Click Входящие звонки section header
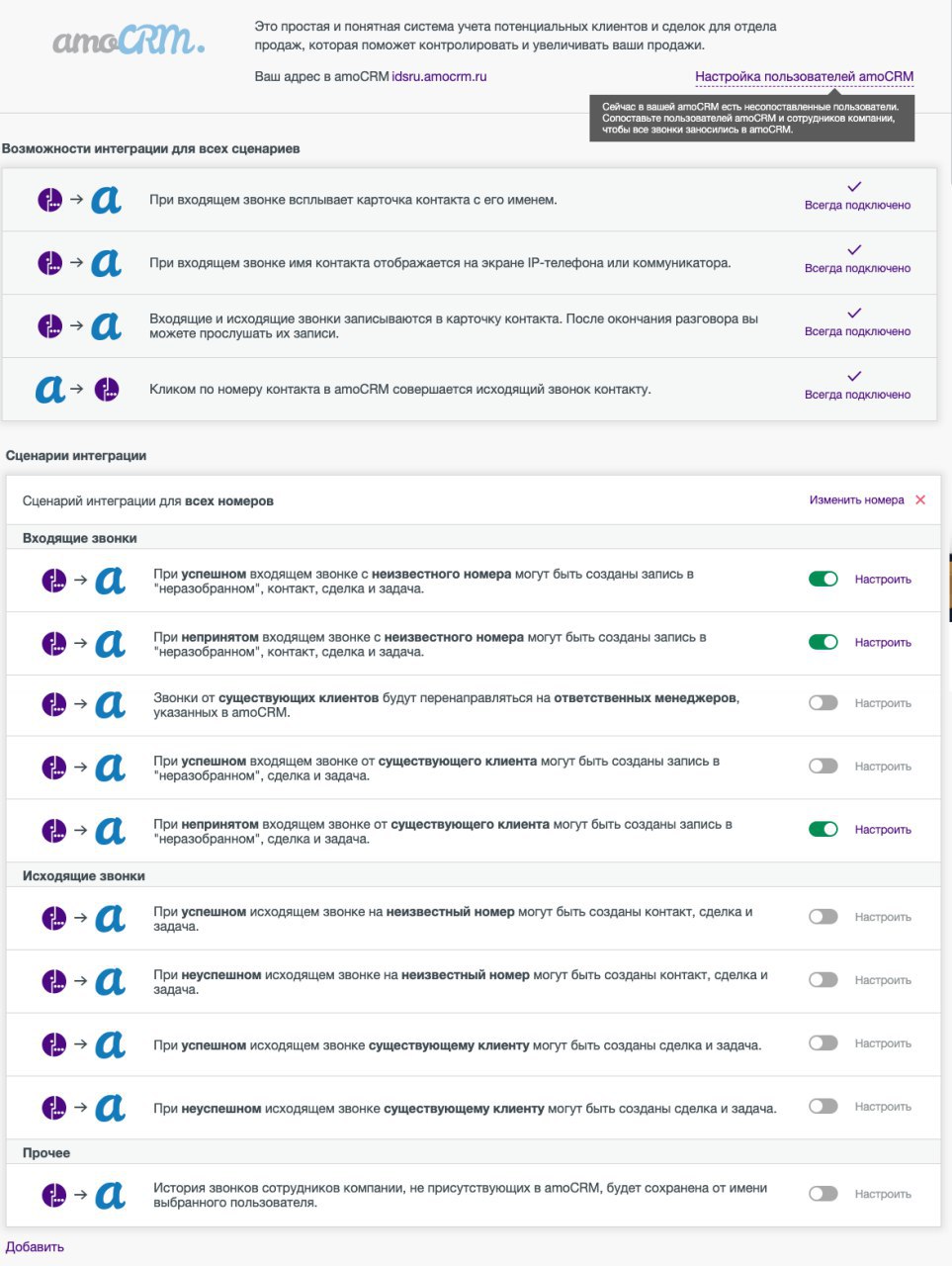 pos(80,538)
